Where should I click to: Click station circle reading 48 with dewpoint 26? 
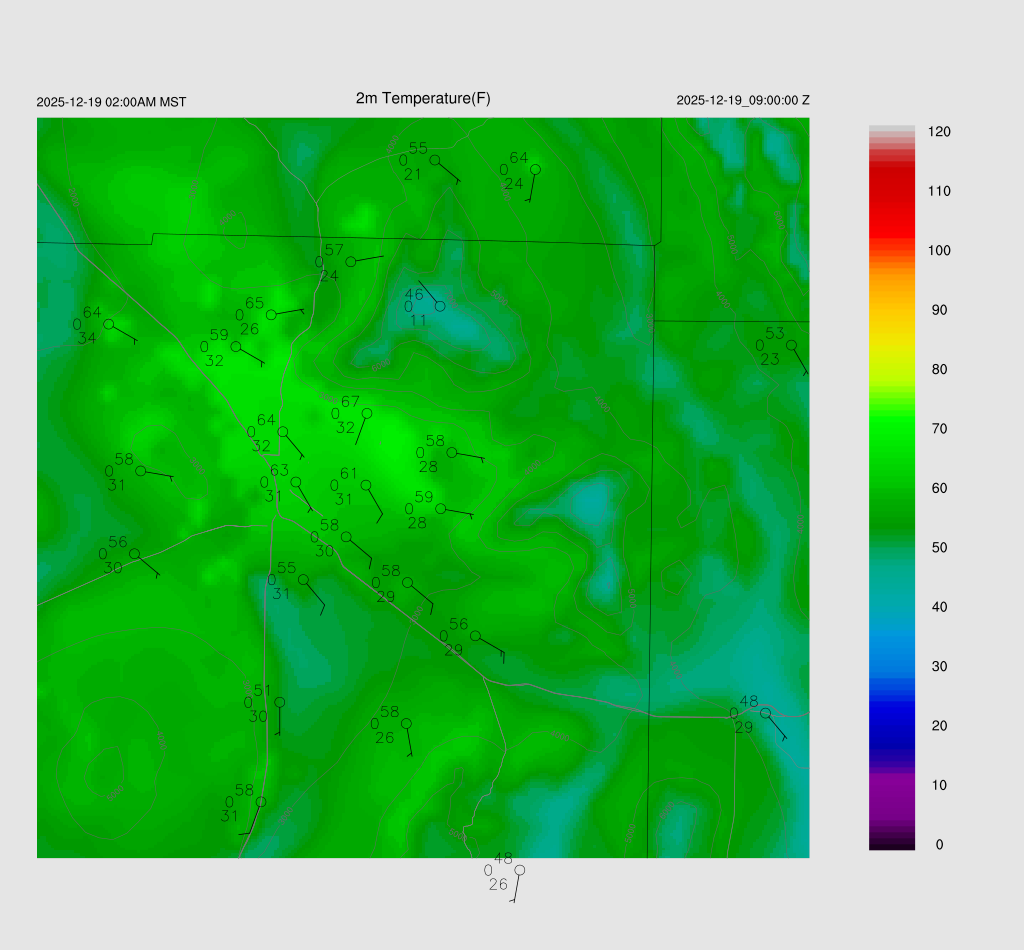(x=519, y=870)
